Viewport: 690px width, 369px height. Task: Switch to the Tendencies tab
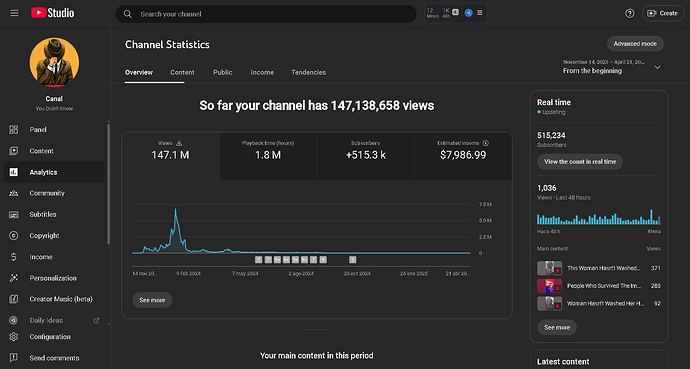[308, 73]
